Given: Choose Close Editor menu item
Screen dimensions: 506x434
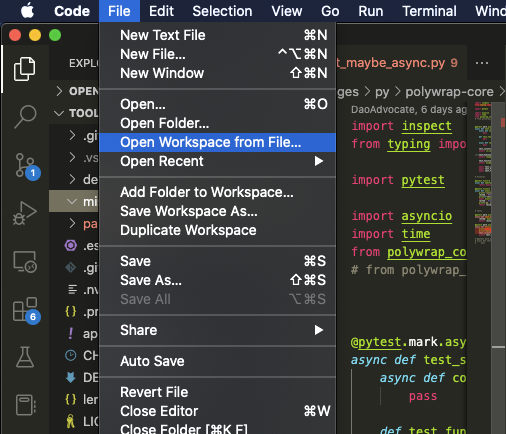Looking at the screenshot, I should point(217,411).
